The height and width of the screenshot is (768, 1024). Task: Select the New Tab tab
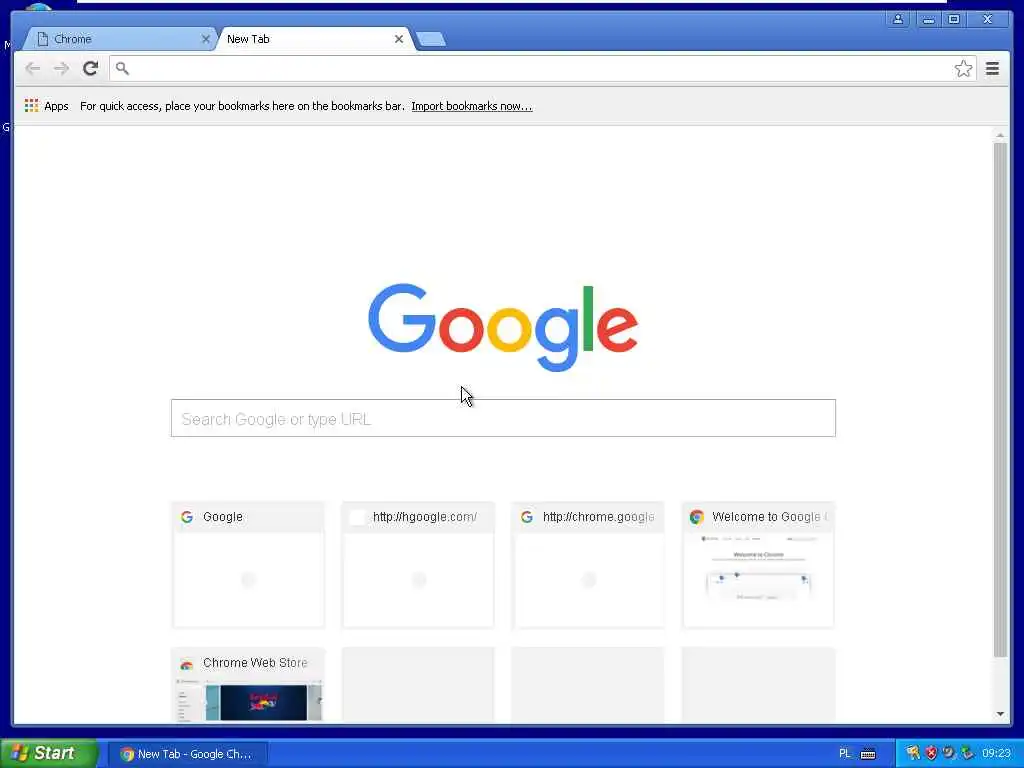(315, 39)
